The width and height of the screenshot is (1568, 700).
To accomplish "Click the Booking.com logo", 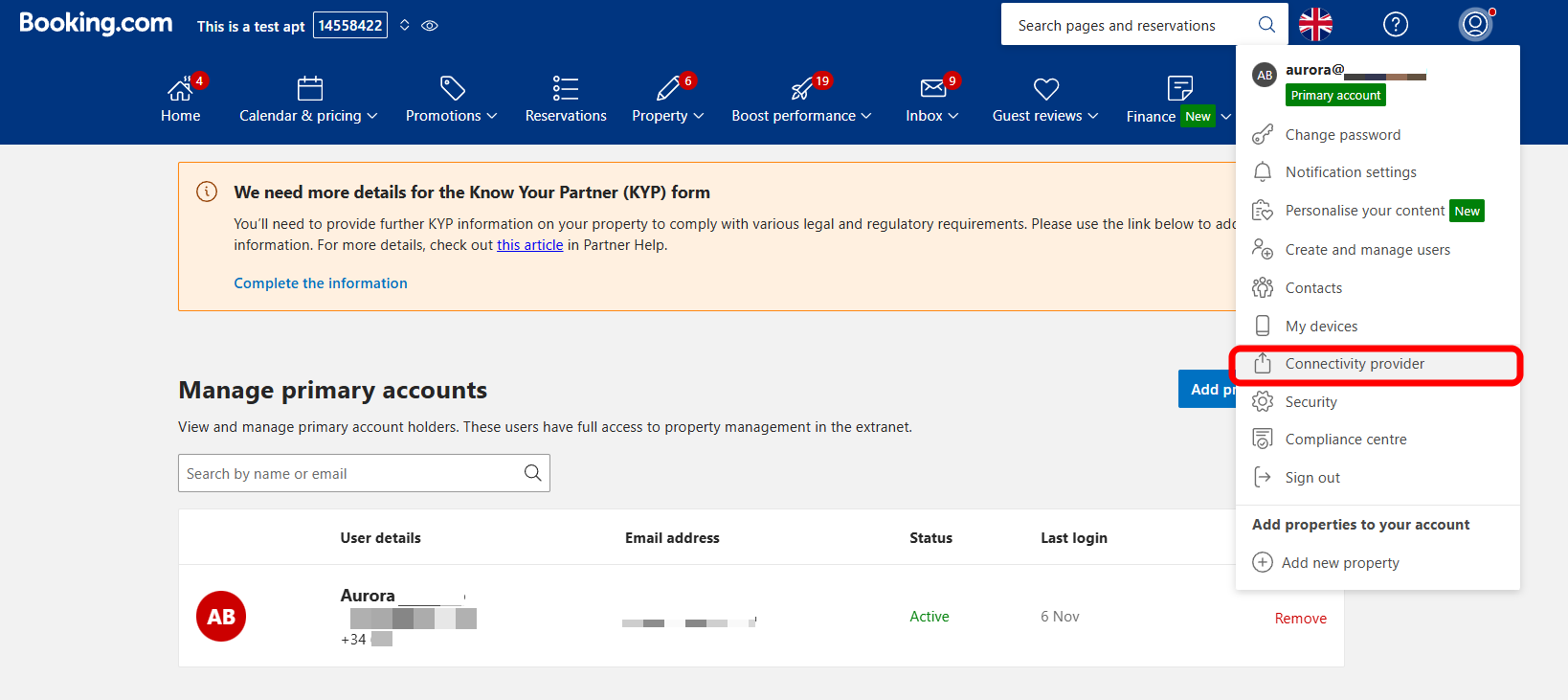I will tap(96, 24).
